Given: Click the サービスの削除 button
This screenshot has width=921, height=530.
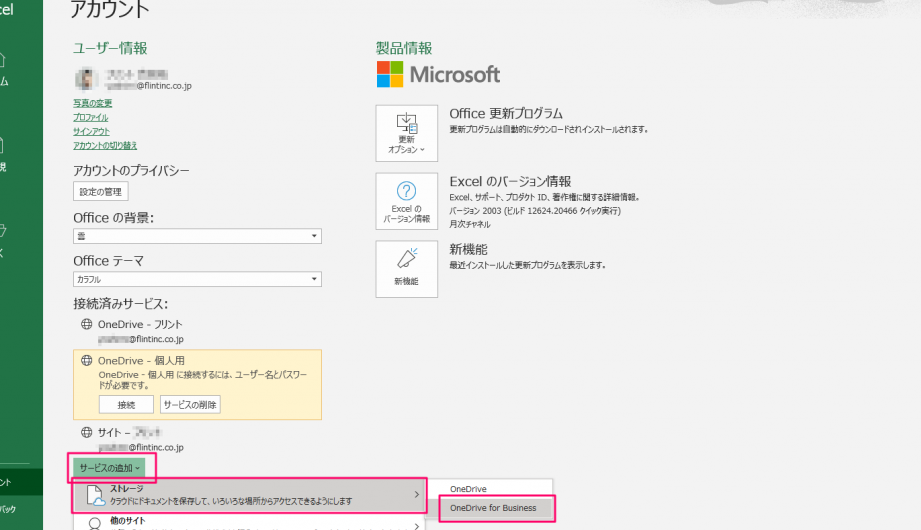Looking at the screenshot, I should (190, 405).
